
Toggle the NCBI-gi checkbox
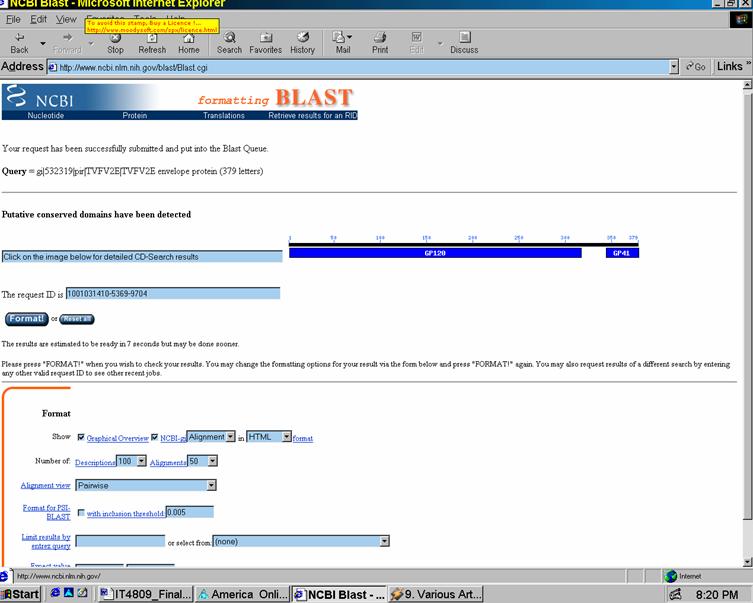tap(154, 437)
